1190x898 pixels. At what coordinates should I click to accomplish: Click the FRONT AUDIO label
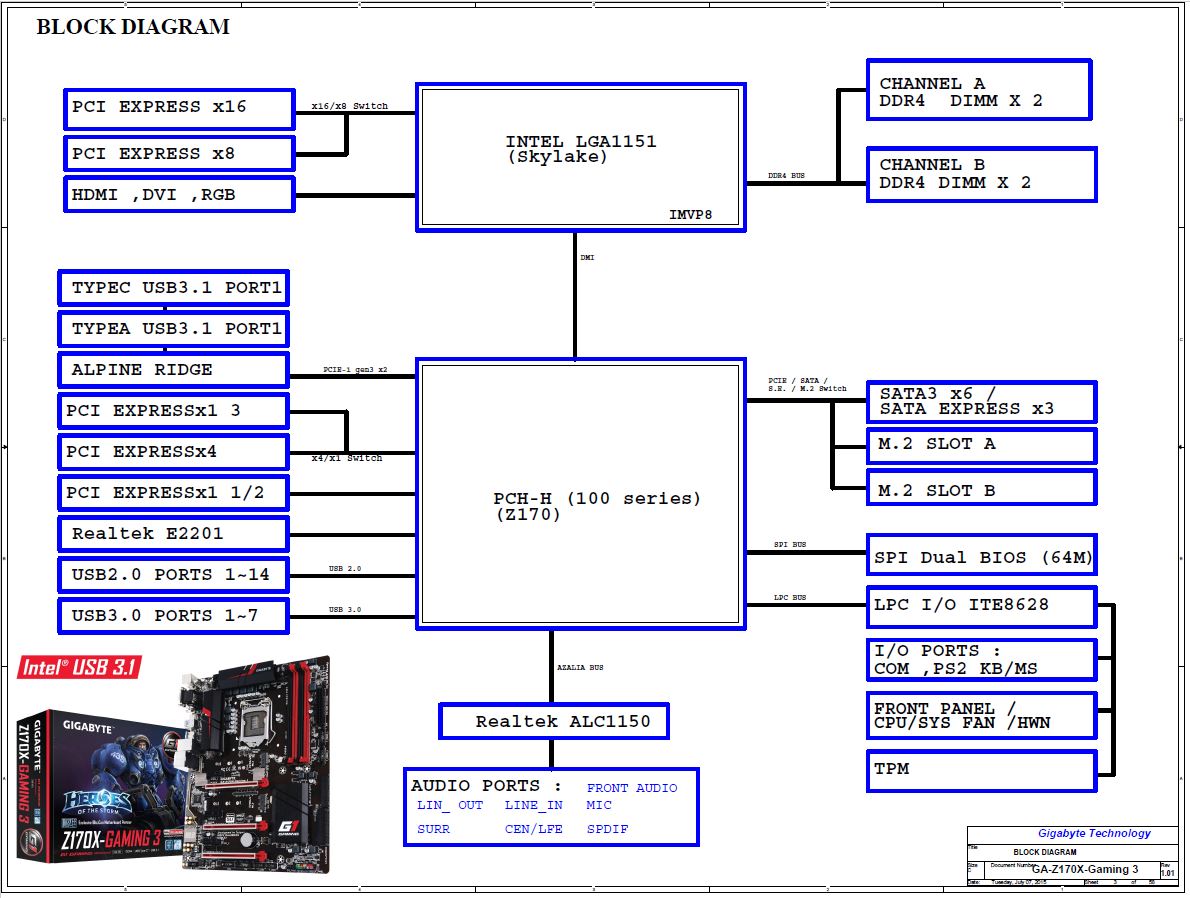coord(631,788)
